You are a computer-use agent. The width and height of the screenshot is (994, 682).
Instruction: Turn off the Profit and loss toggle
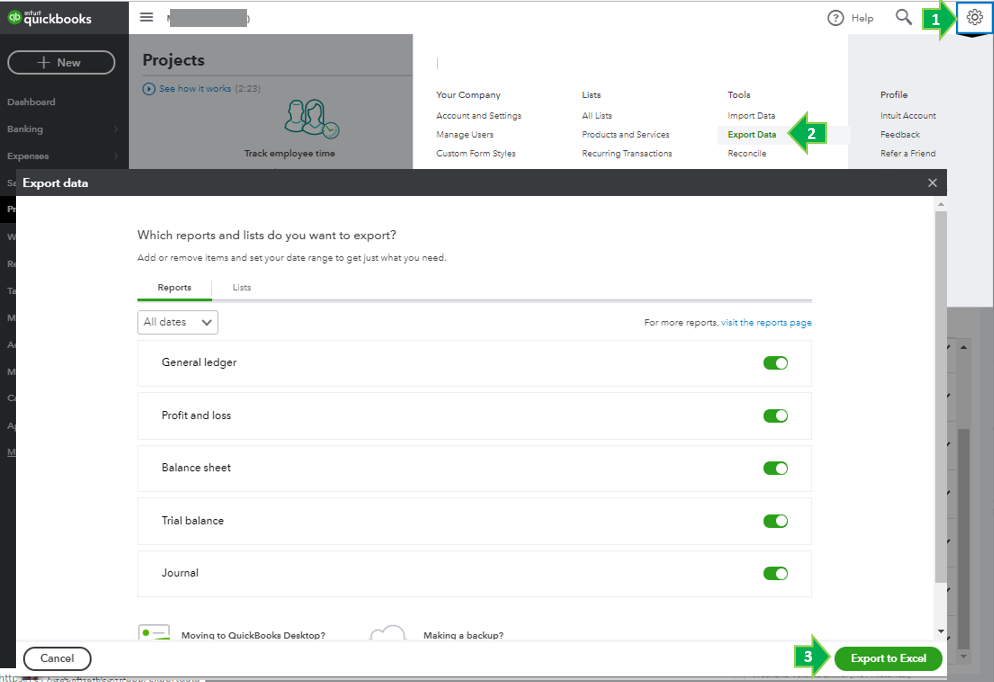click(775, 416)
